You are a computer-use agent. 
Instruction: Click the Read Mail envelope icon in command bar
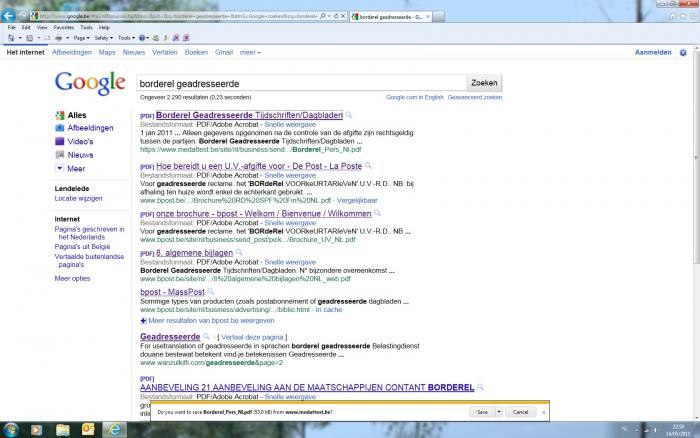47,38
